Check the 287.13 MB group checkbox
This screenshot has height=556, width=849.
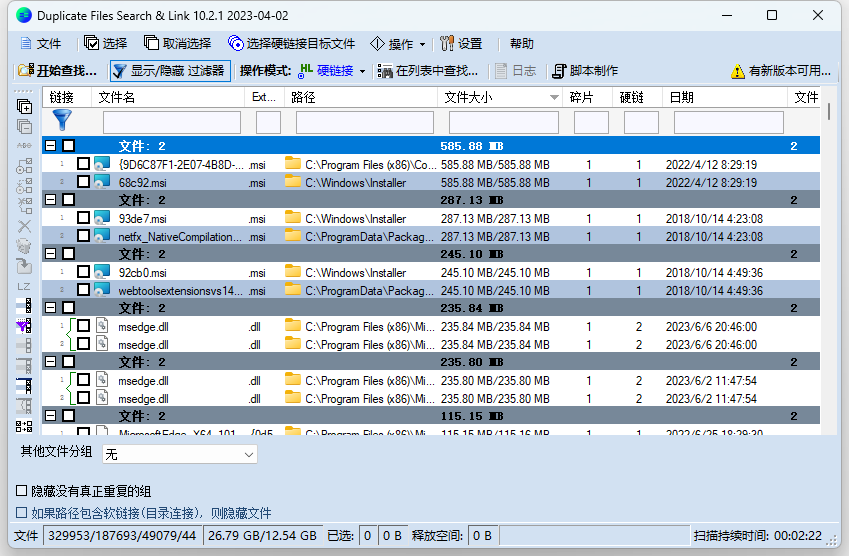coord(68,200)
